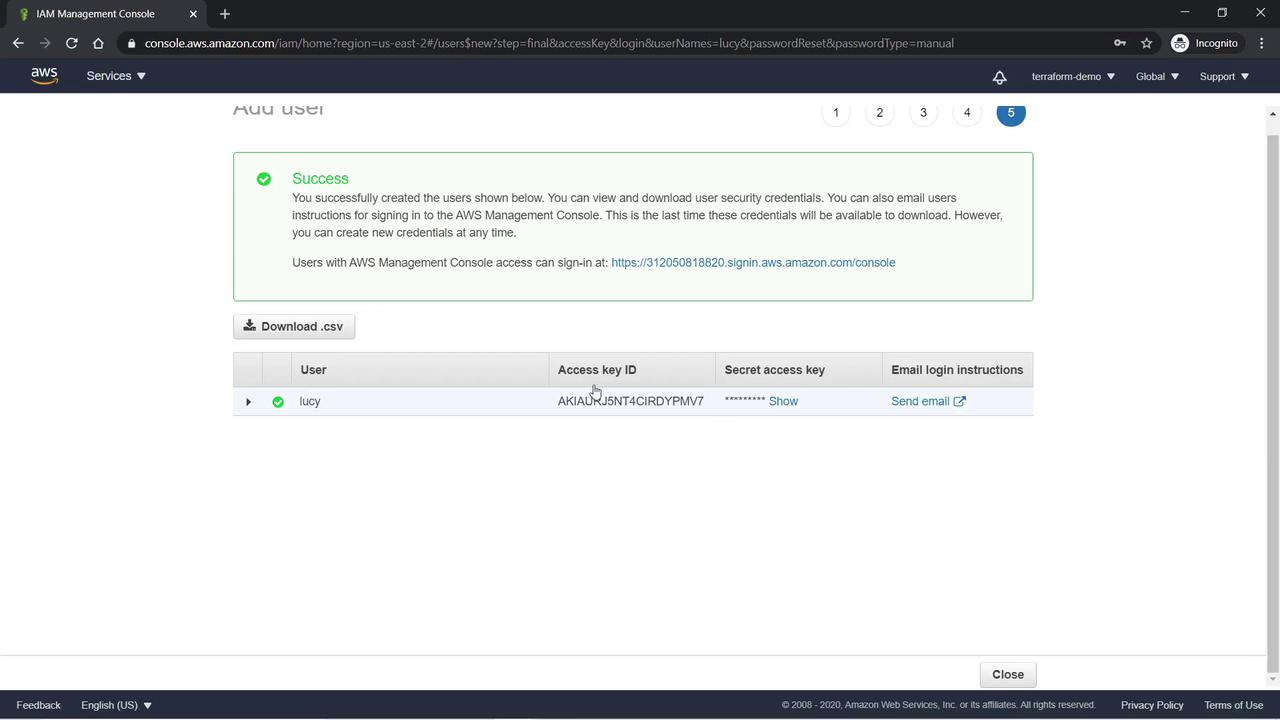1280x720 pixels.
Task: Click the browser address bar URL
Action: tap(549, 43)
